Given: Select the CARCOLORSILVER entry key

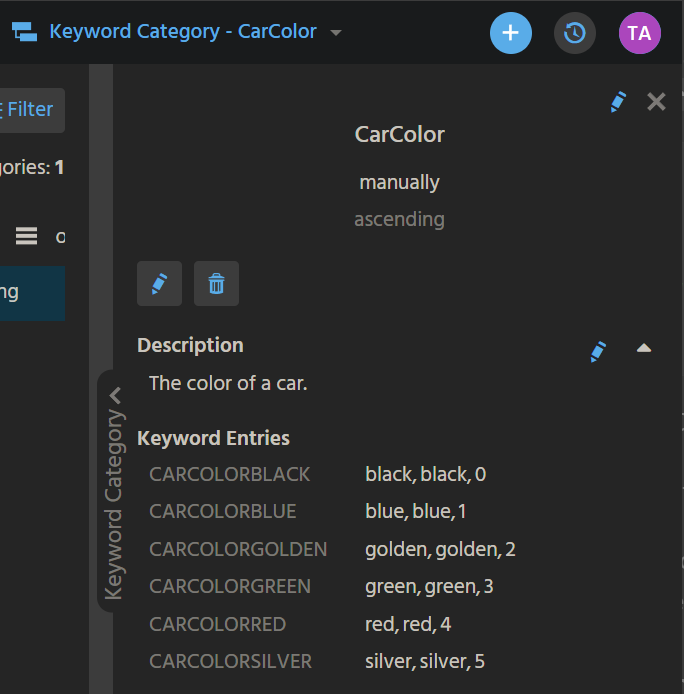Looking at the screenshot, I should [x=231, y=662].
